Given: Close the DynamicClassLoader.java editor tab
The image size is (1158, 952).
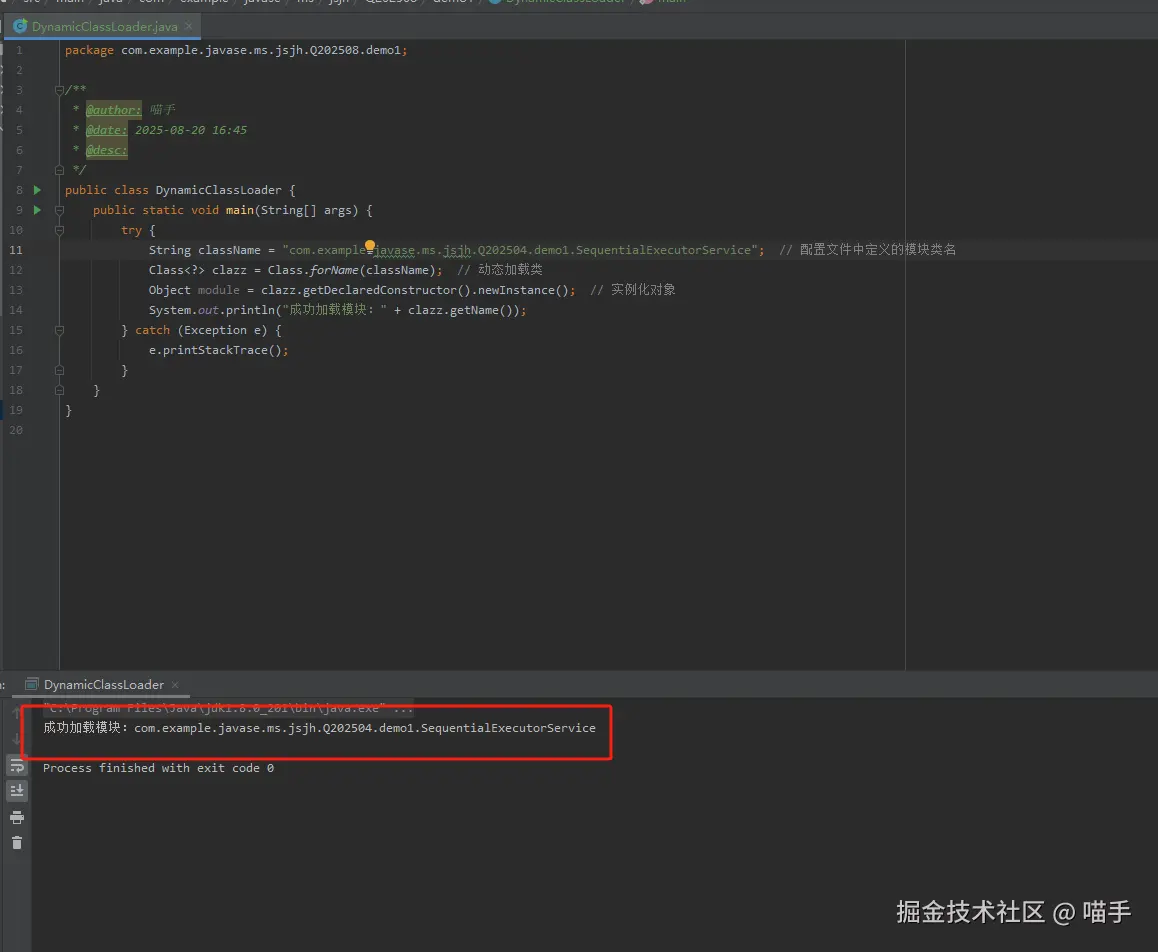Looking at the screenshot, I should pyautogui.click(x=188, y=26).
